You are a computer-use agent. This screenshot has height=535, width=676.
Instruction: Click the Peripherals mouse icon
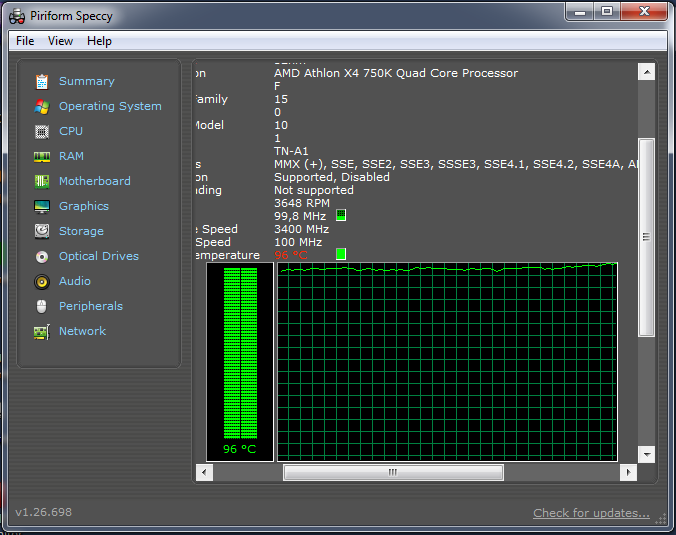(41, 306)
